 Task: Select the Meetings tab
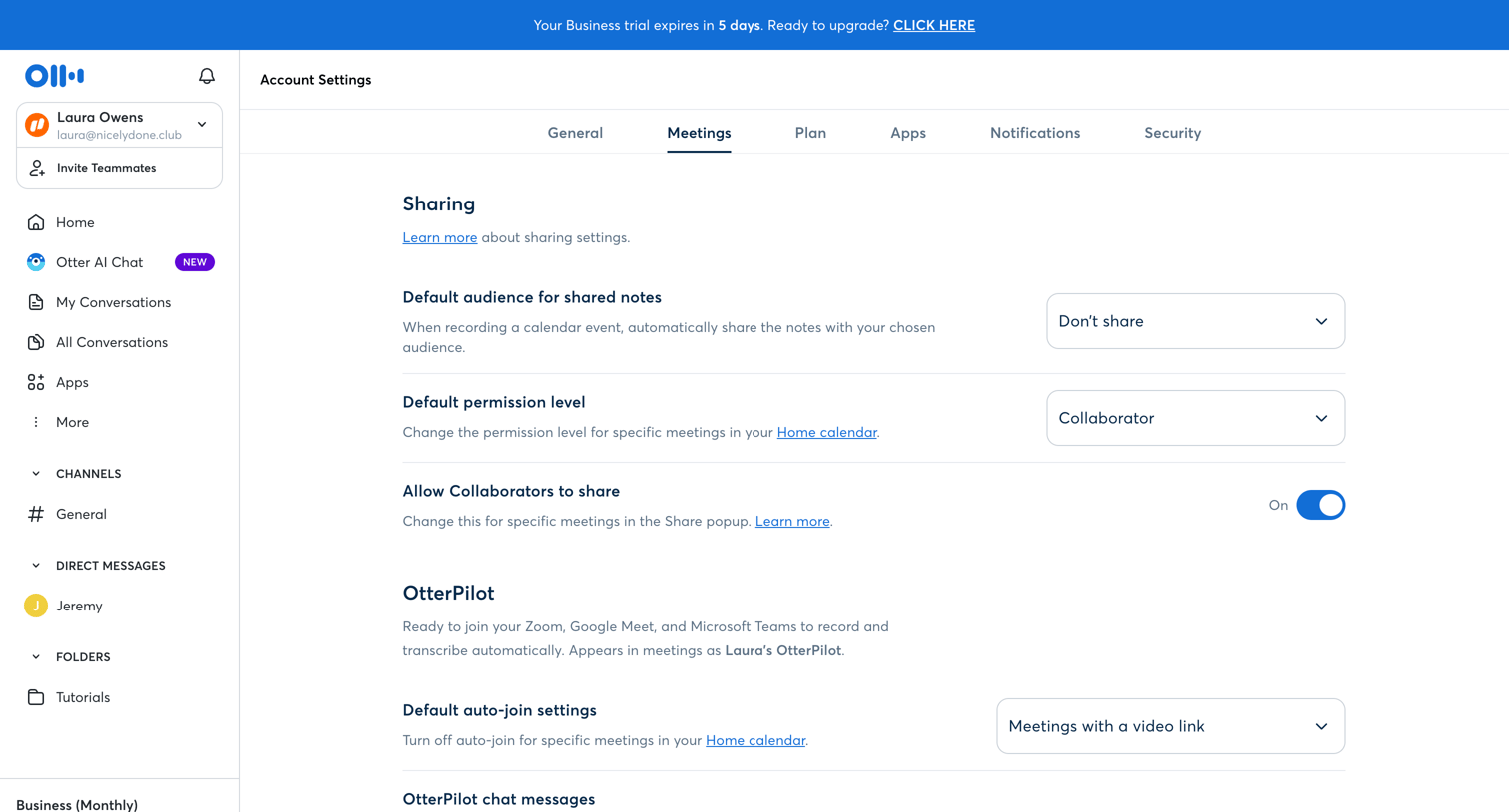[699, 133]
